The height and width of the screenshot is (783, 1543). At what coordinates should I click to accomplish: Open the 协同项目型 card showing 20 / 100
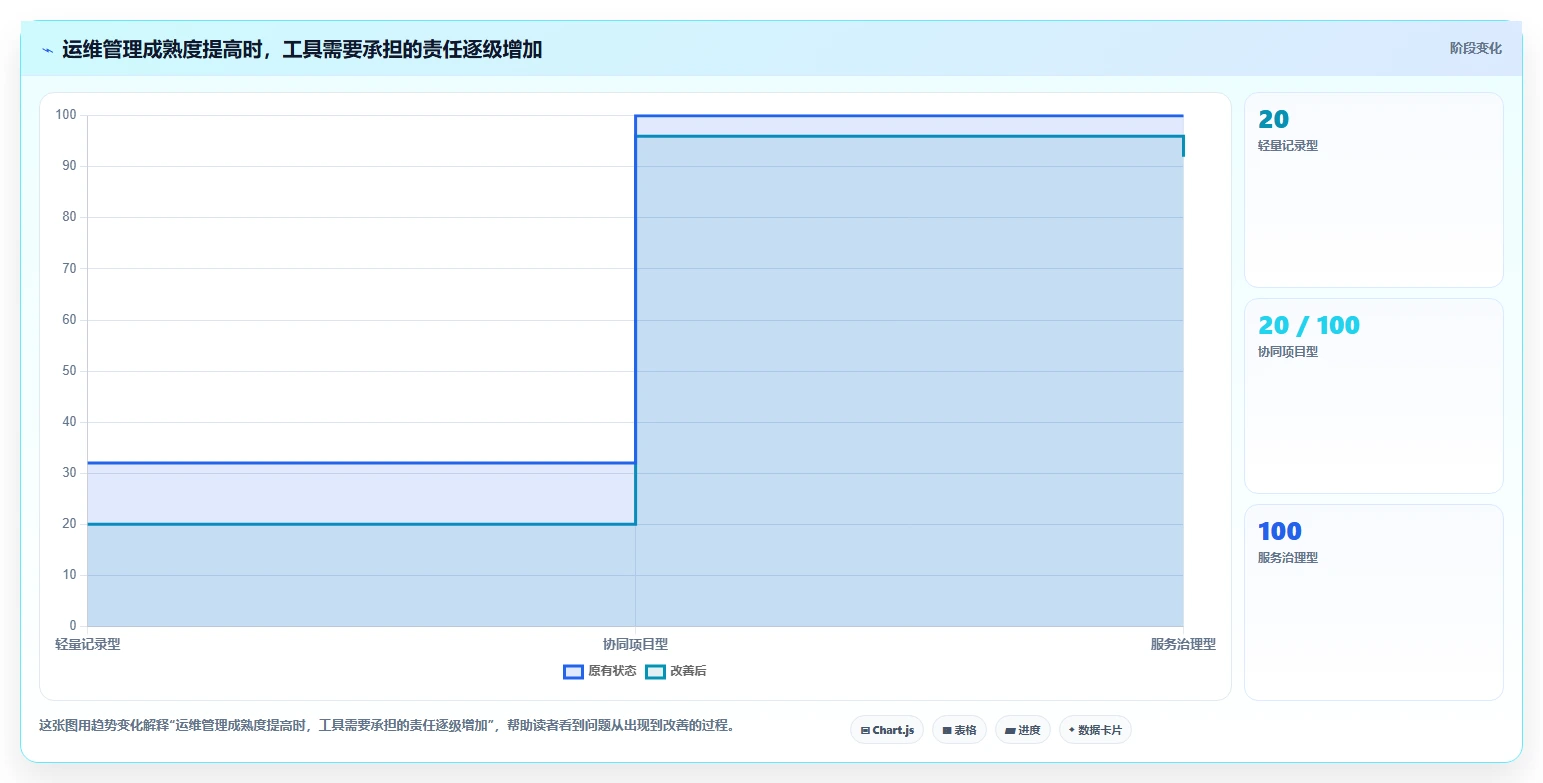tap(1374, 396)
